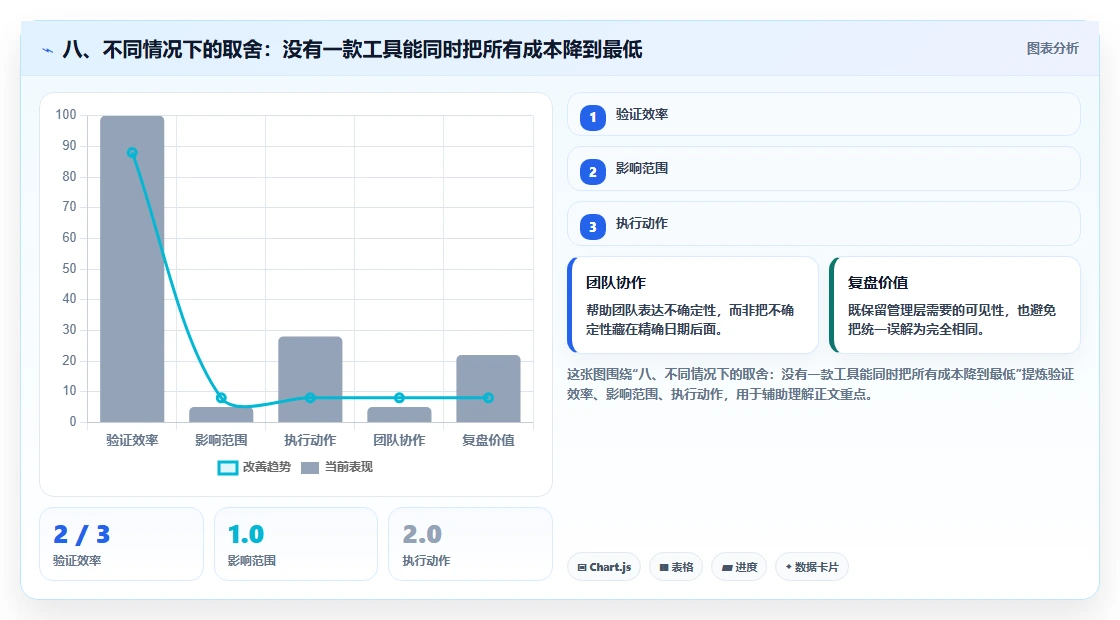Viewport: 1120px width, 620px height.
Task: Open the 影响范围 list item
Action: point(824,169)
